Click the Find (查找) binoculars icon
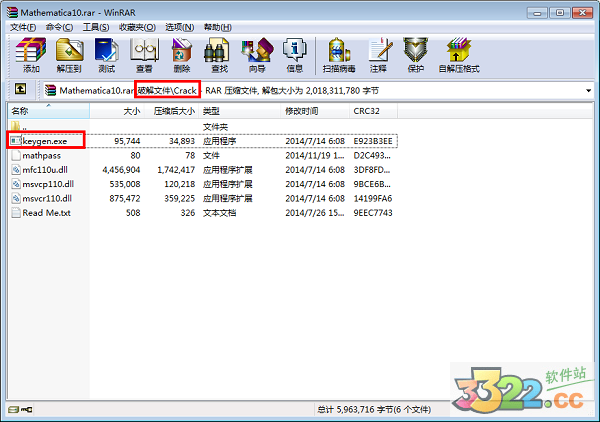The height and width of the screenshot is (422, 600). [x=217, y=50]
